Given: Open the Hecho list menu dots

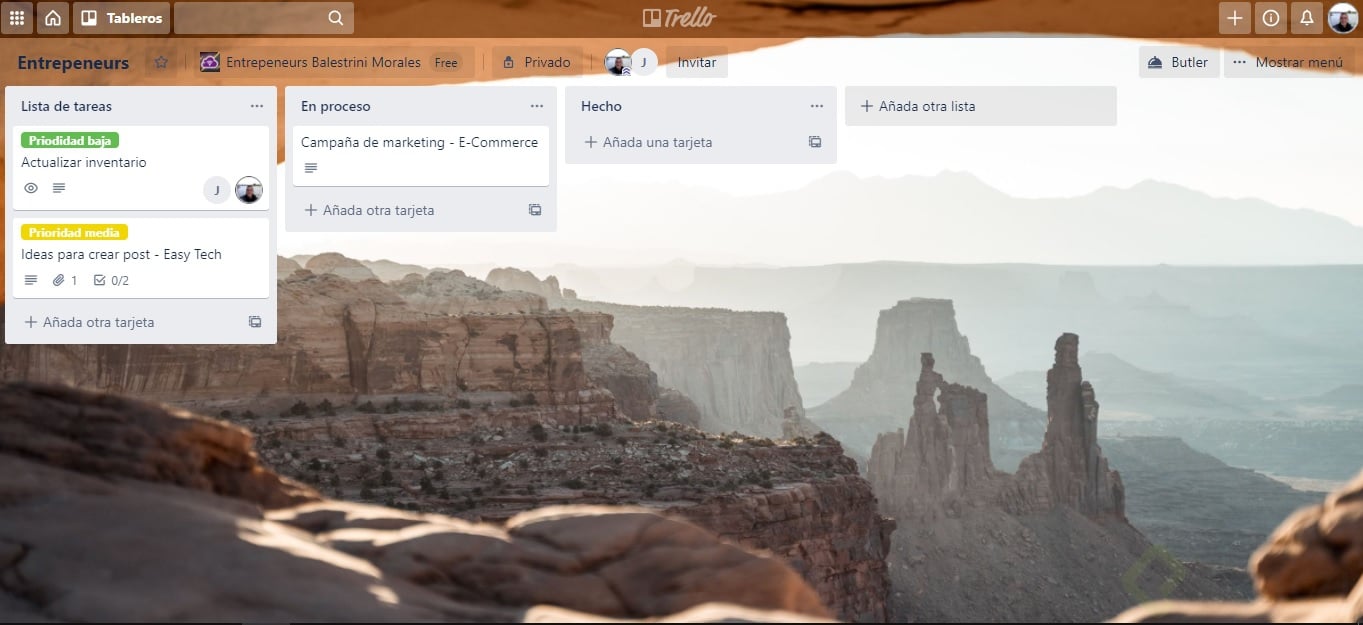Looking at the screenshot, I should tap(817, 105).
